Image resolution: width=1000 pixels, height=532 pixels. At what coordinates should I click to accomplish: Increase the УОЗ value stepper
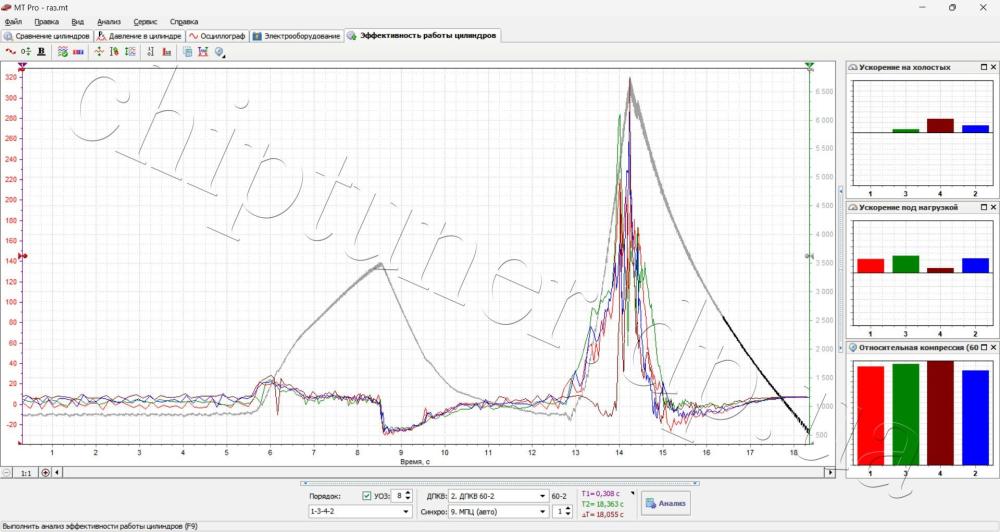coord(408,492)
